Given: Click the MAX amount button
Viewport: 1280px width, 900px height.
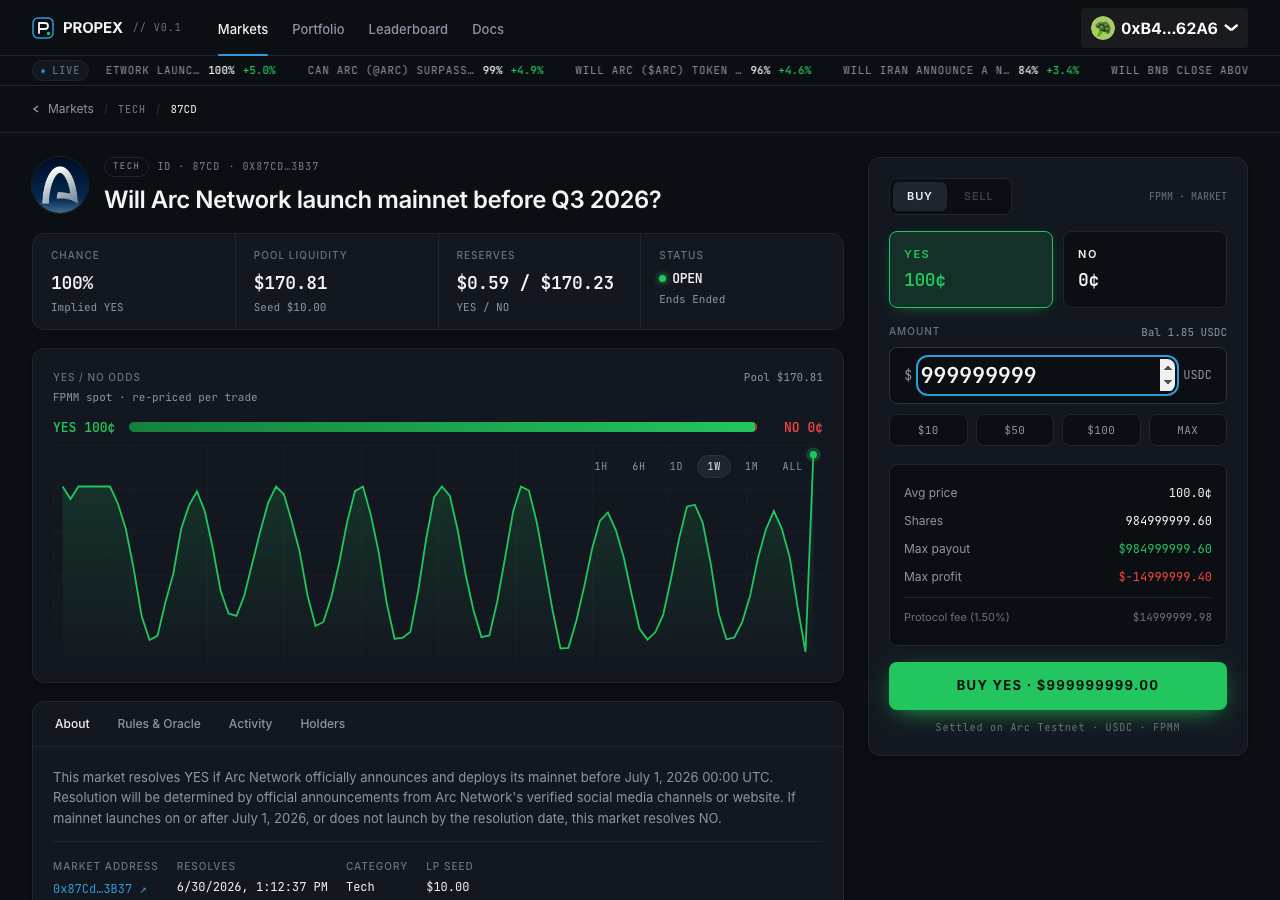Looking at the screenshot, I should (1188, 430).
